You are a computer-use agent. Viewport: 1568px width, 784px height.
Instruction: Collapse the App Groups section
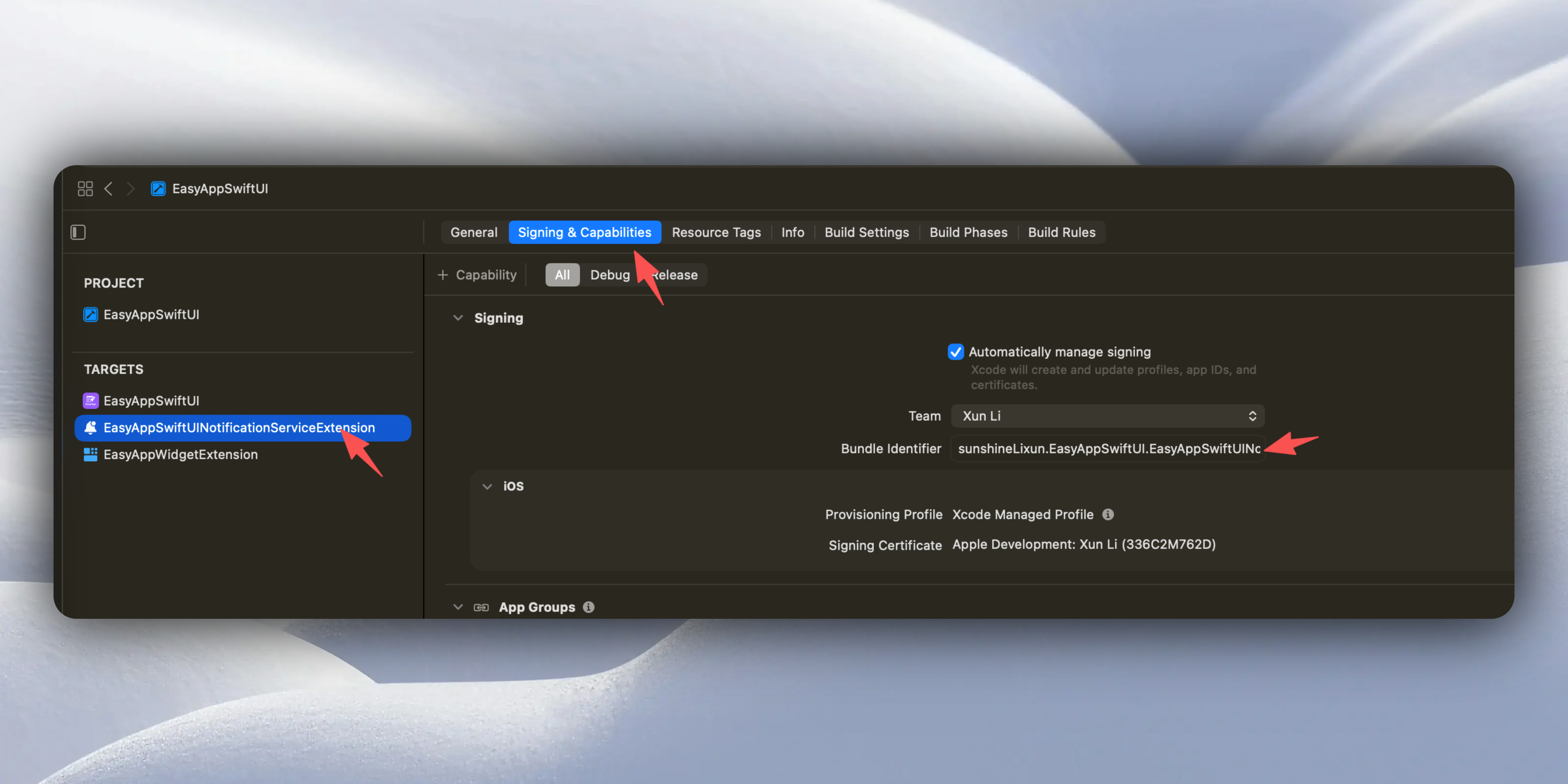pos(458,607)
